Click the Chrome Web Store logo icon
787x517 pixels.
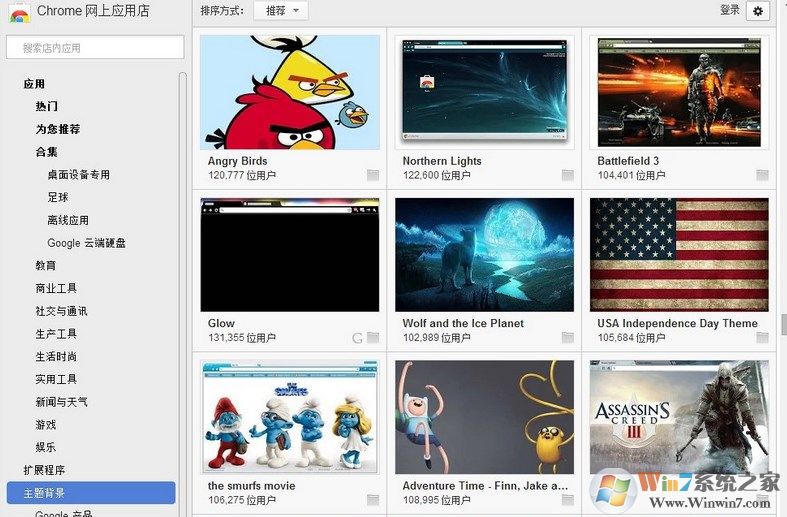pos(19,12)
